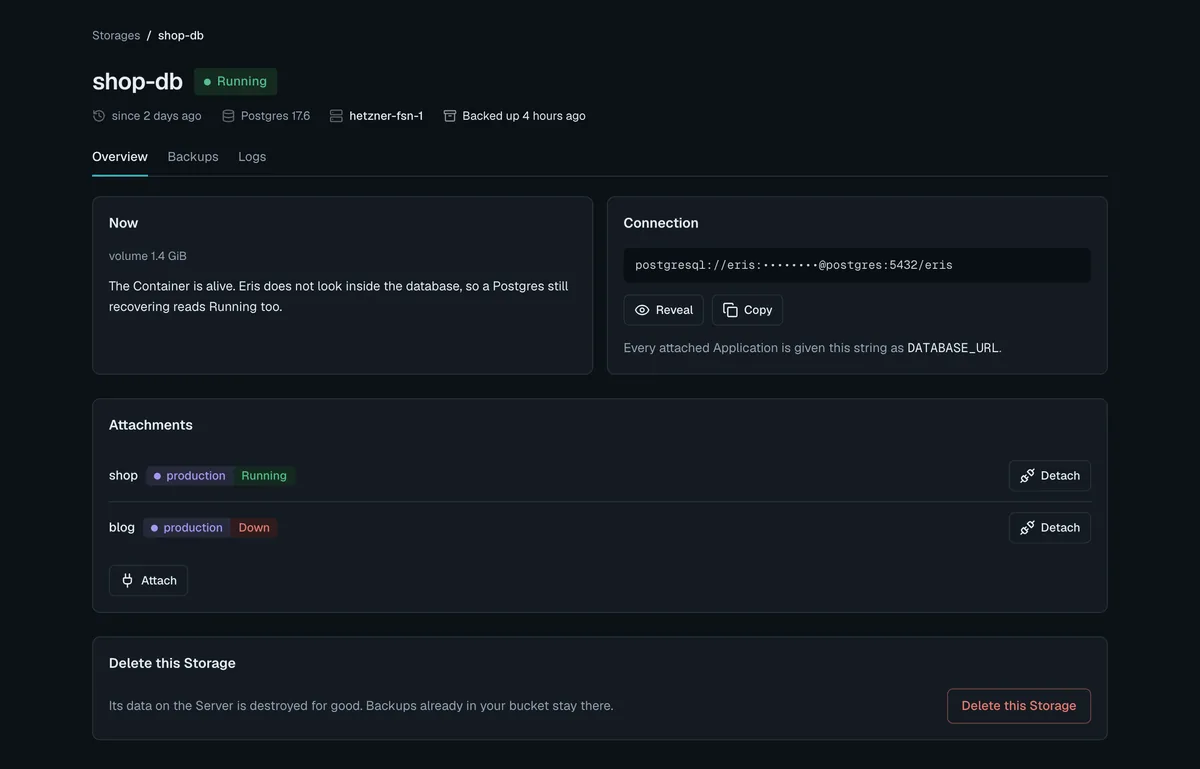Click the 'Now' card heading
Image resolution: width=1200 pixels, height=769 pixels.
point(123,223)
